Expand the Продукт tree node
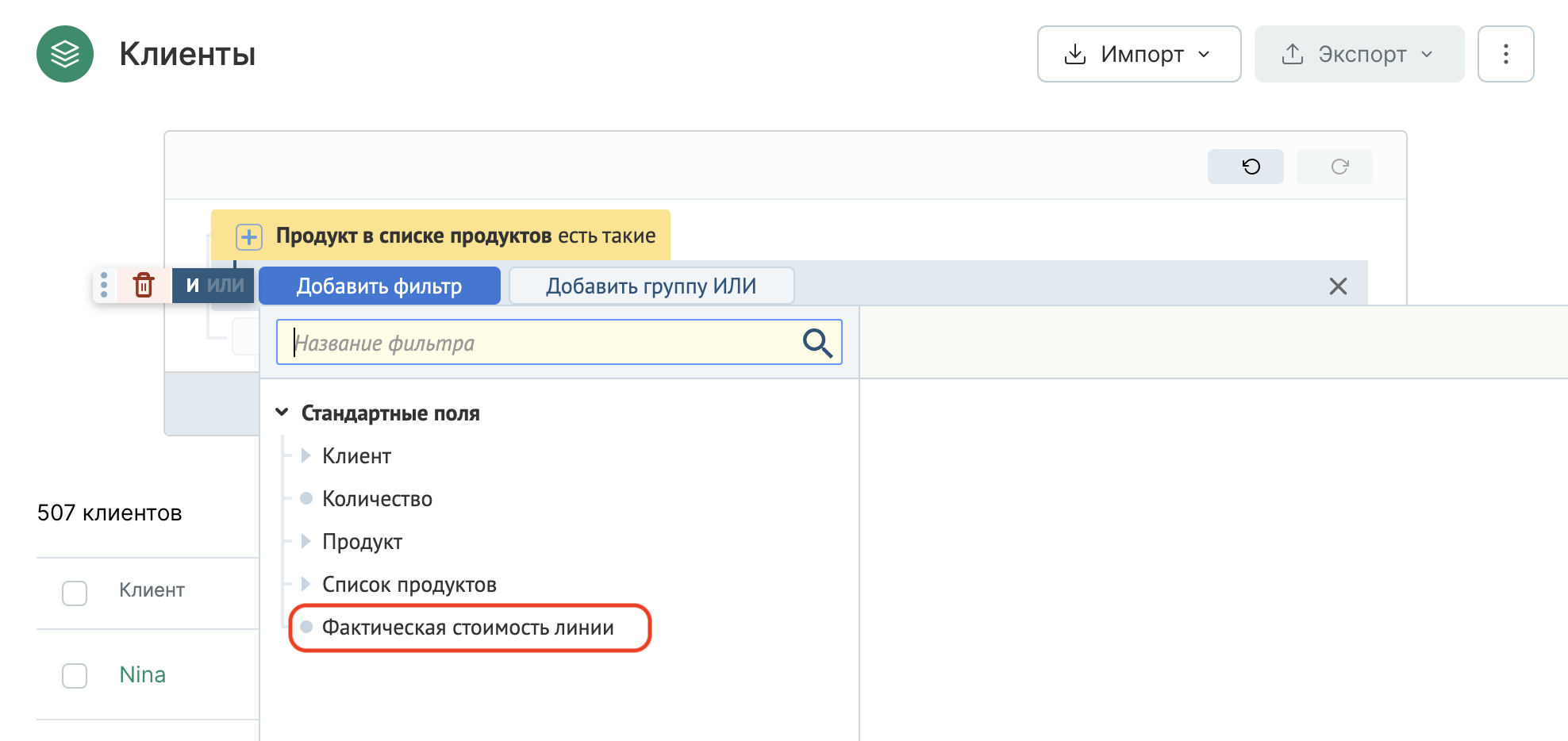The width and height of the screenshot is (1568, 741). (306, 541)
